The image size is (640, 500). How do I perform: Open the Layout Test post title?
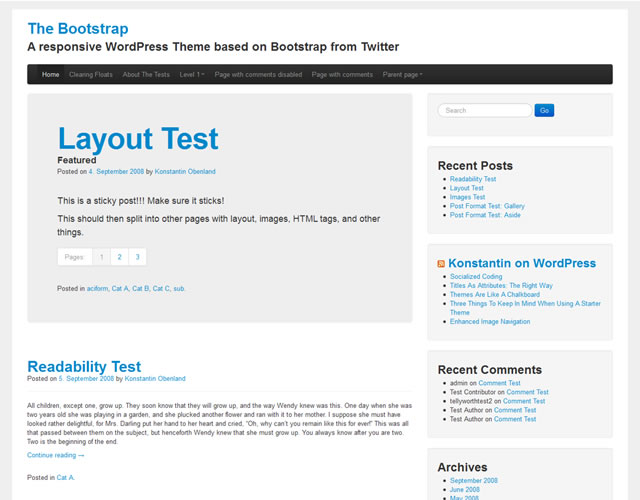point(138,138)
